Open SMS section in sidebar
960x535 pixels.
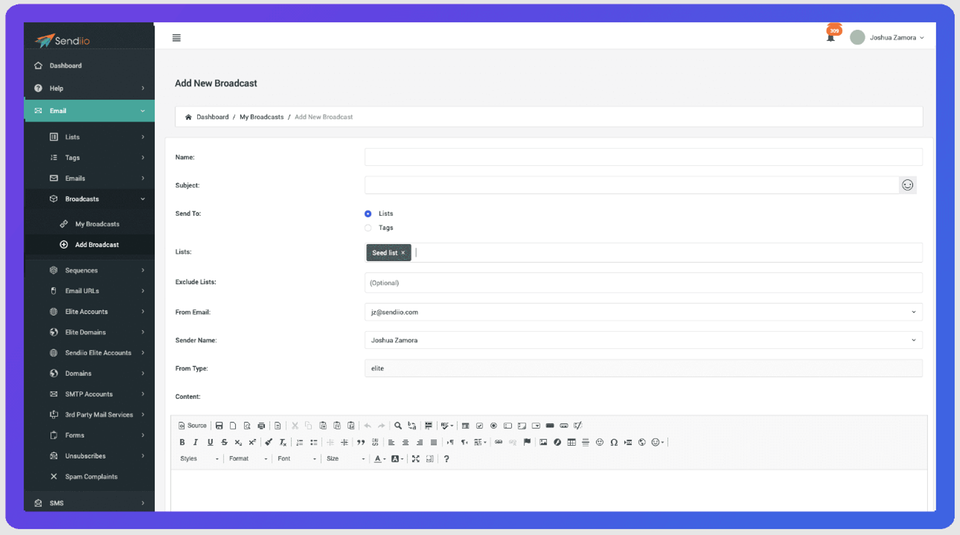[89, 503]
